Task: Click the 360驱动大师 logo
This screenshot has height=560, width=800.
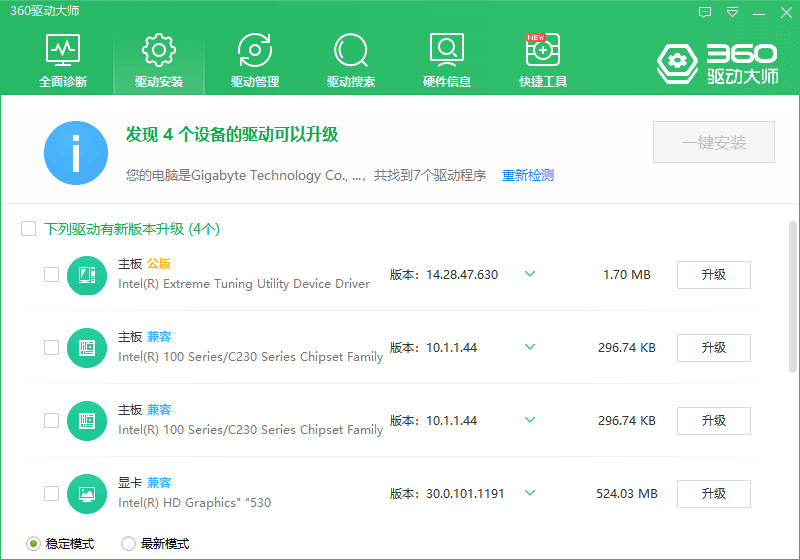Action: click(x=717, y=64)
